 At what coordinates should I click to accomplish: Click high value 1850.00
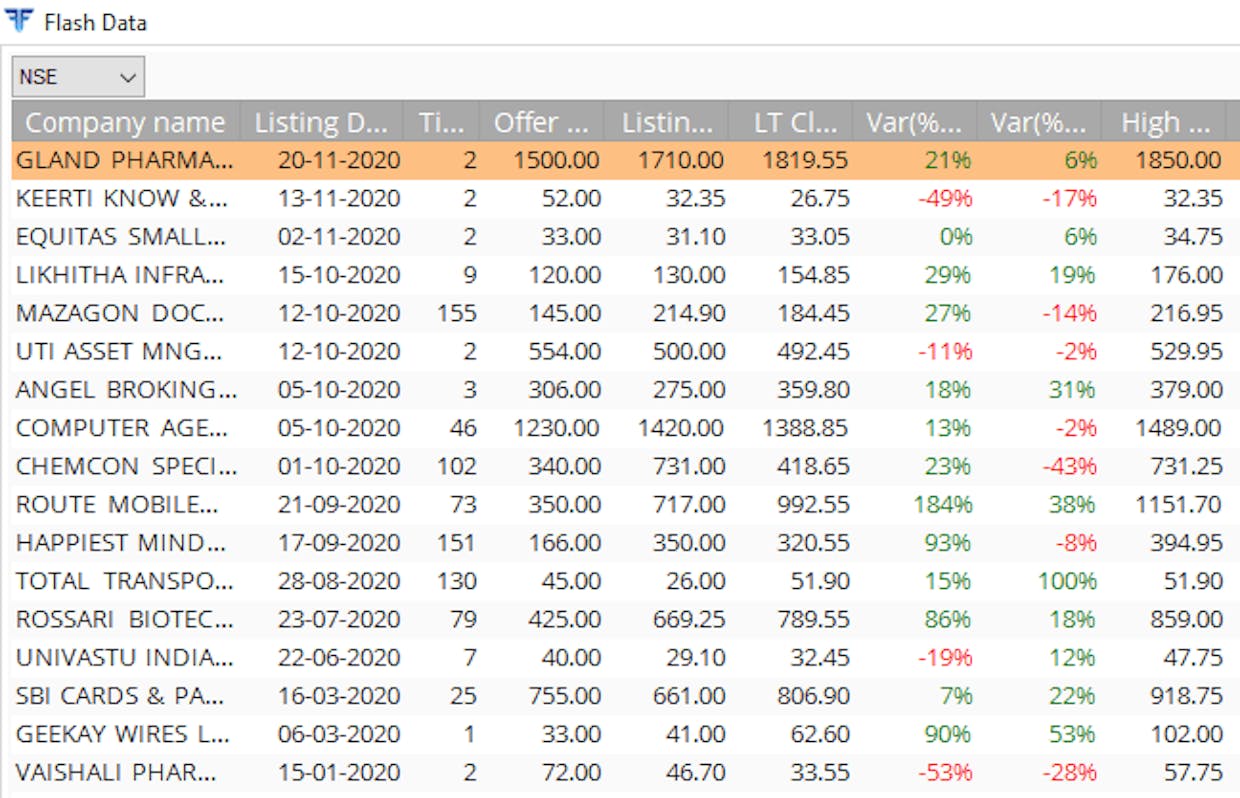tap(1179, 160)
